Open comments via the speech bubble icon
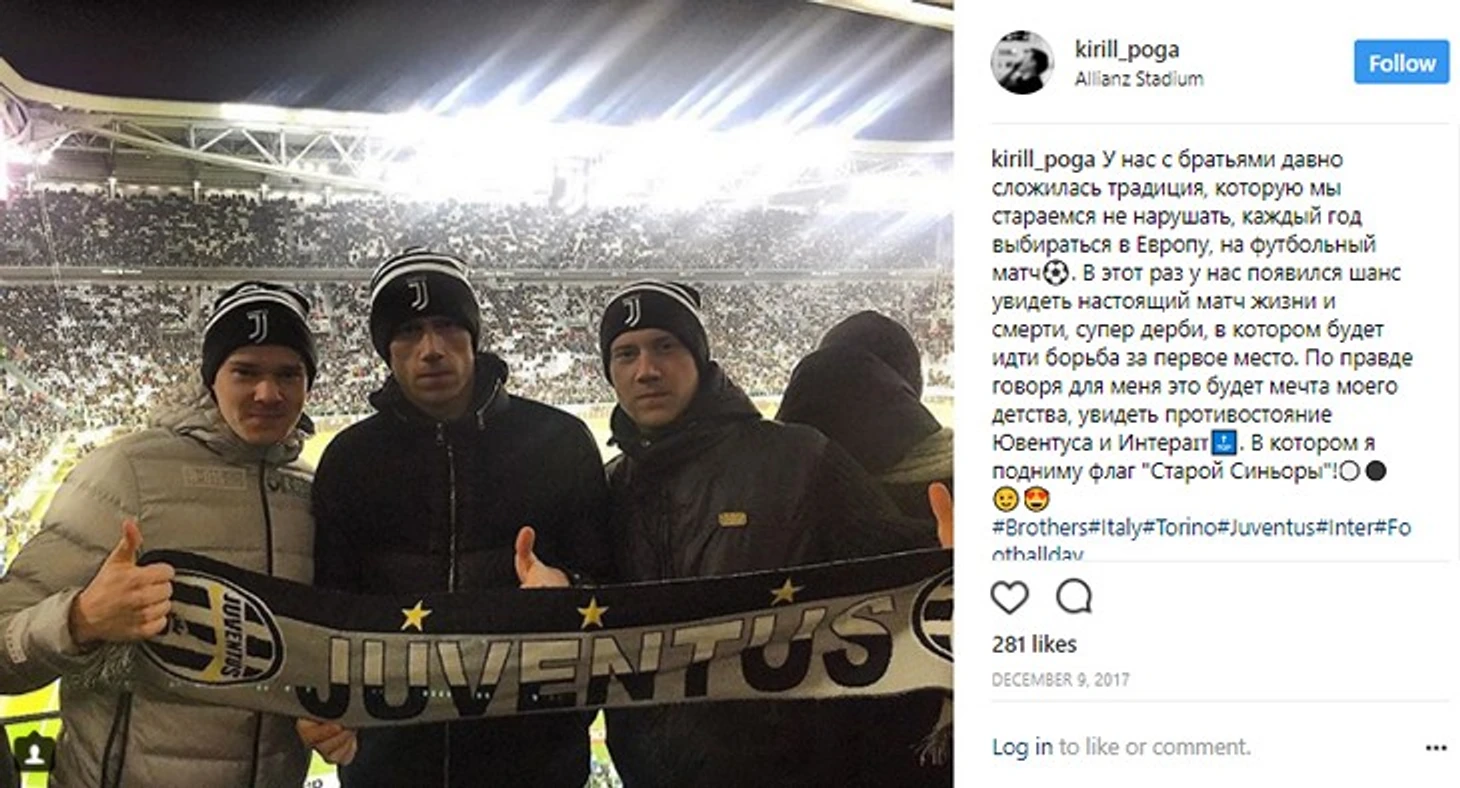This screenshot has height=788, width=1460. [x=1074, y=597]
